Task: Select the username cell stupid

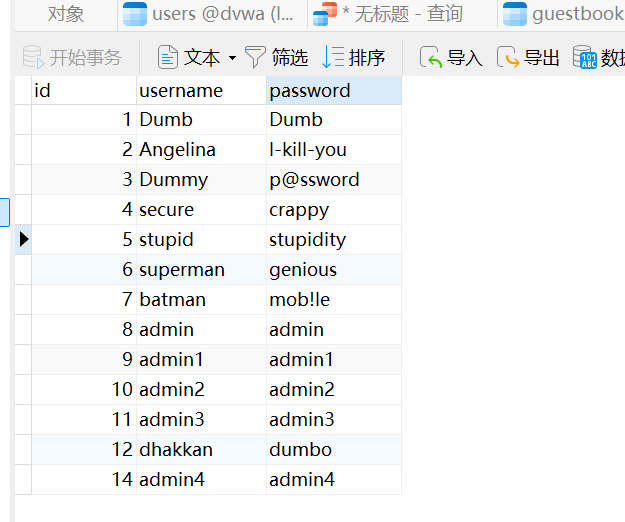Action: click(201, 239)
